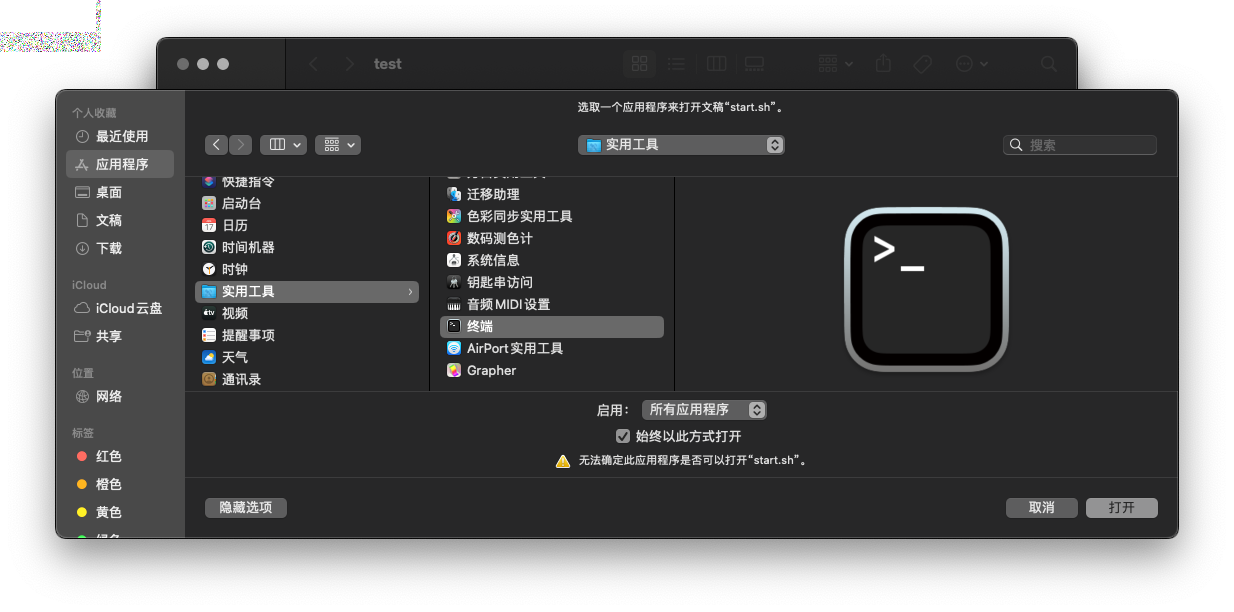Viewport: 1234px width, 612px height.
Task: Uncheck the "始终以此方式打开" checkbox
Action: [x=622, y=436]
